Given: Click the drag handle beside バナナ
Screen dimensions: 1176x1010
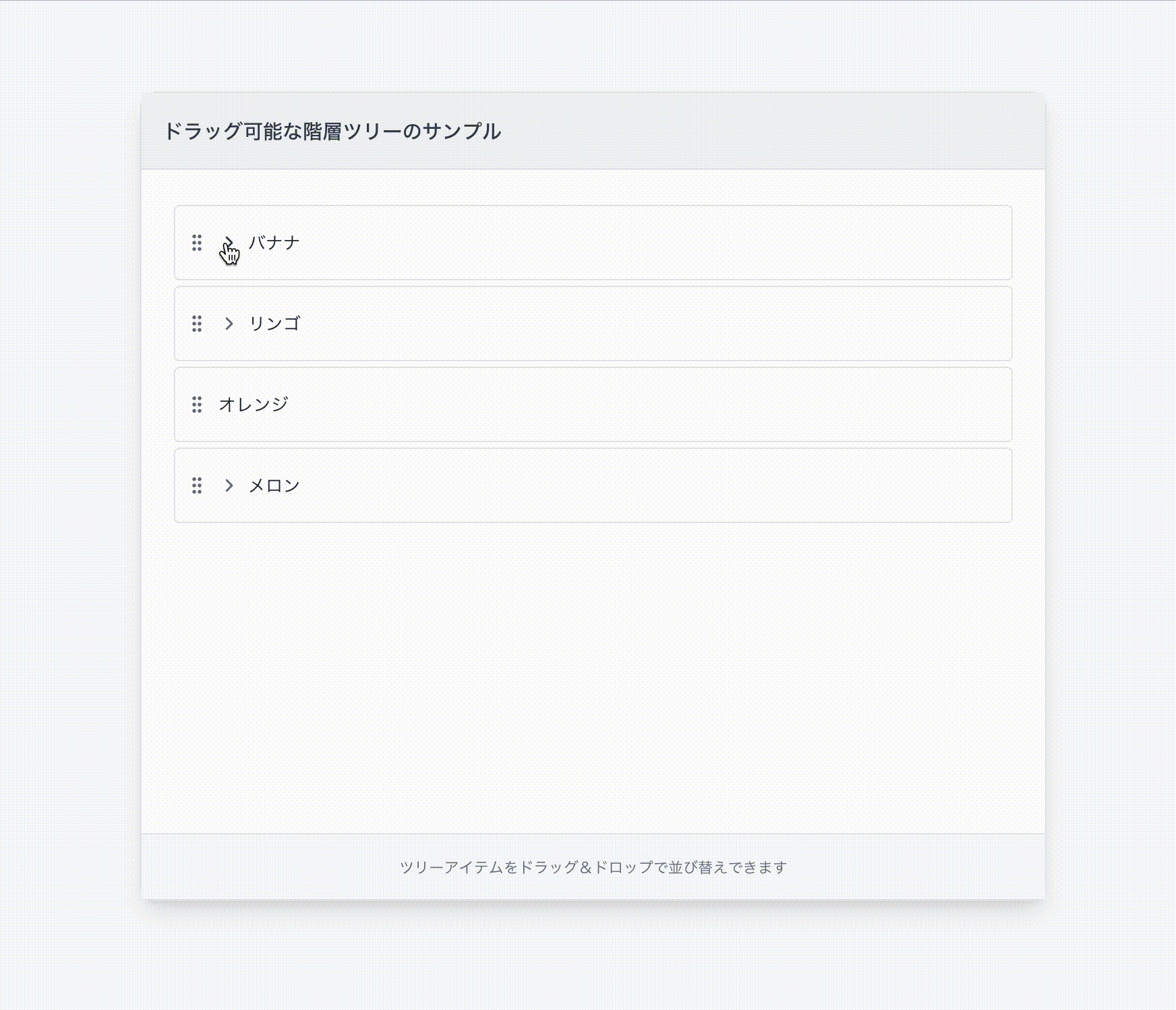Looking at the screenshot, I should (x=197, y=243).
